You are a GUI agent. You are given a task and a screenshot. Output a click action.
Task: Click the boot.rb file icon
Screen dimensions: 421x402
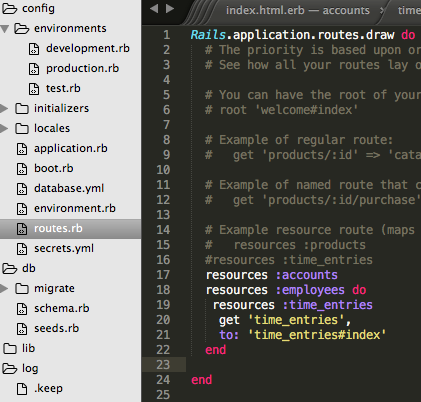tap(22, 169)
